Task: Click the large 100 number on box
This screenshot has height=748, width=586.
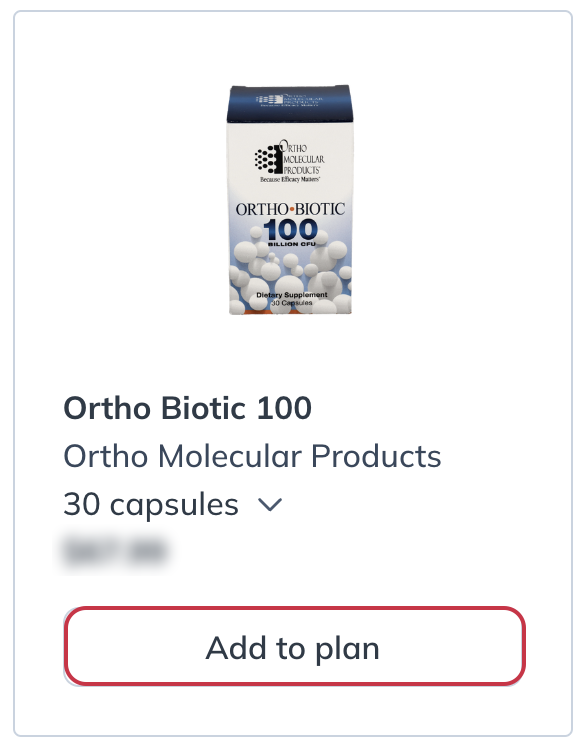Action: pos(290,230)
